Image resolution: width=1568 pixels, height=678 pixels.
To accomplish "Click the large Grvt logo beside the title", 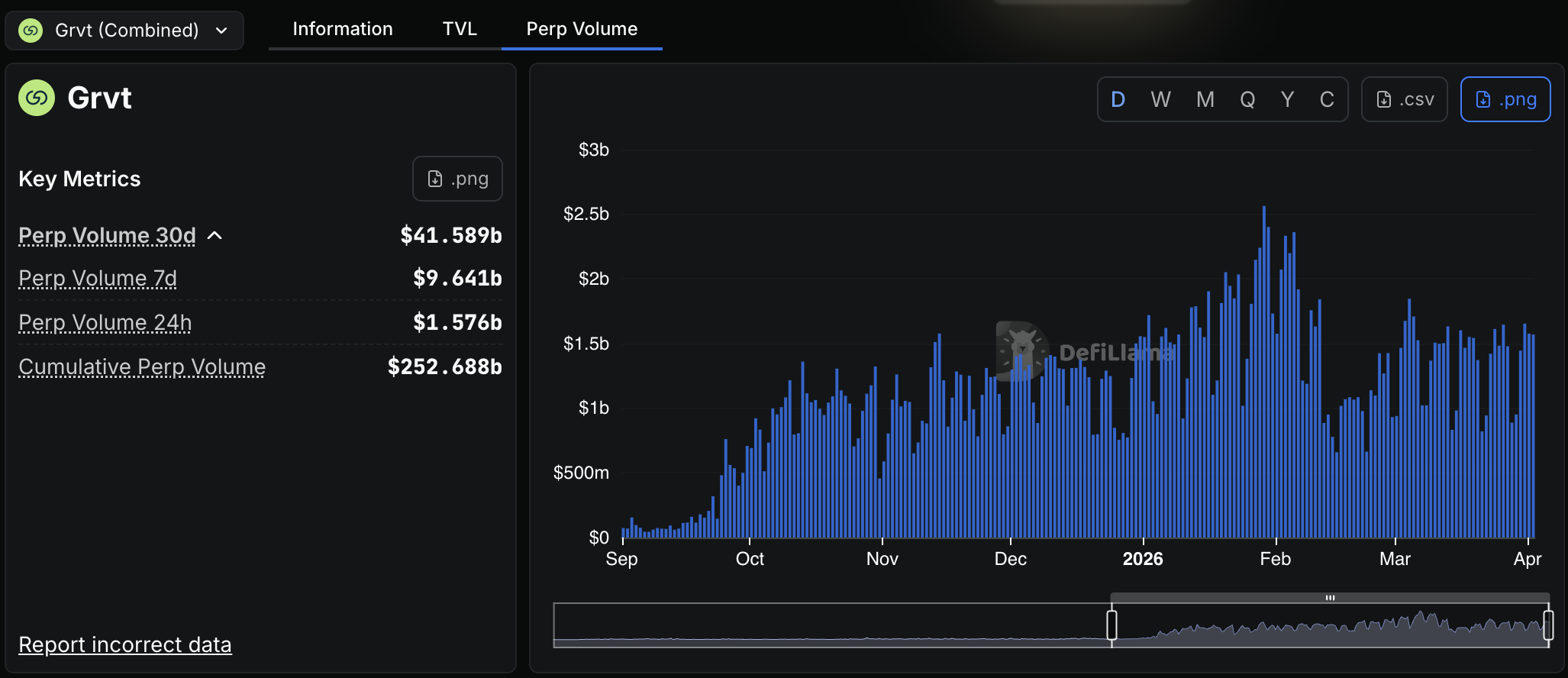I will tap(37, 98).
